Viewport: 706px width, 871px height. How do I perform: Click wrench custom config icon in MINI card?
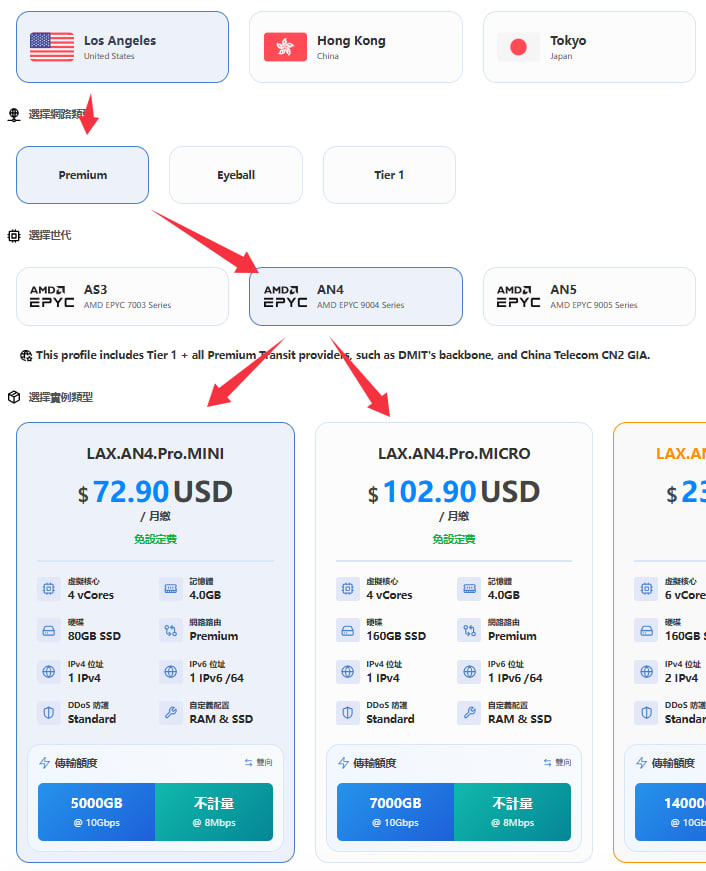(171, 713)
